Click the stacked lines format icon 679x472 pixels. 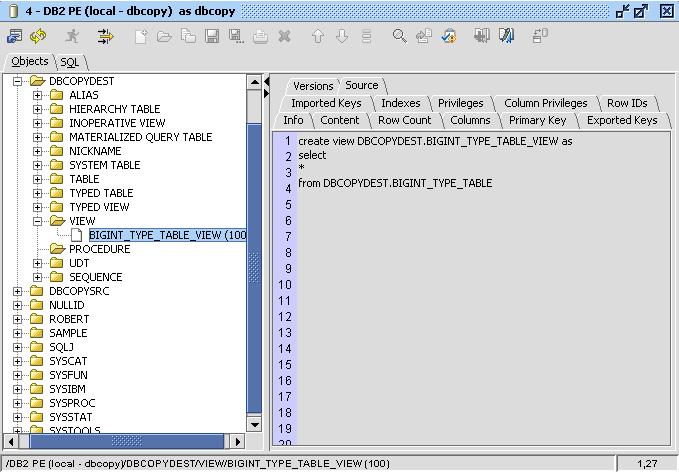coord(366,36)
